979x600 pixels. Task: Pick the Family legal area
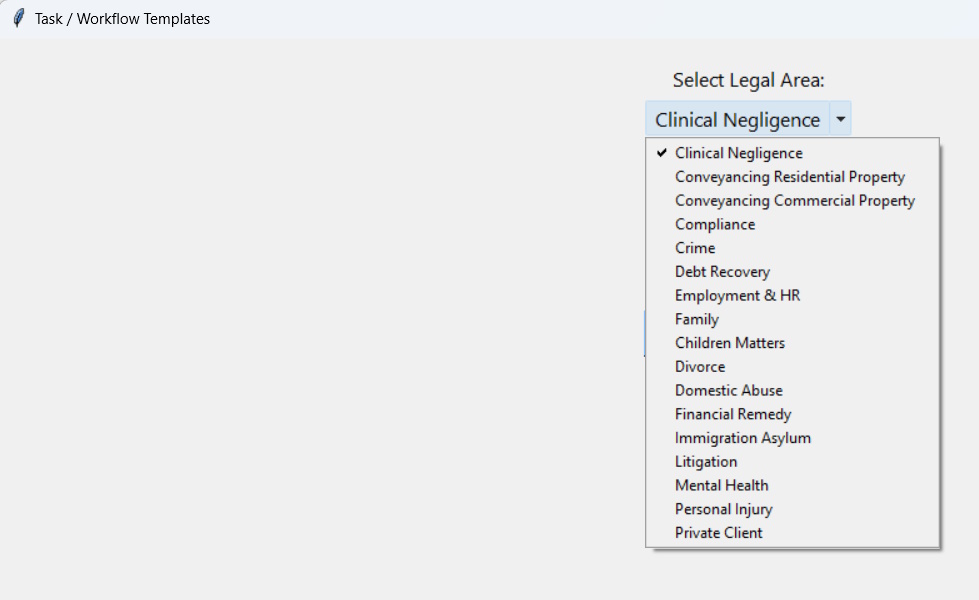[x=697, y=320]
